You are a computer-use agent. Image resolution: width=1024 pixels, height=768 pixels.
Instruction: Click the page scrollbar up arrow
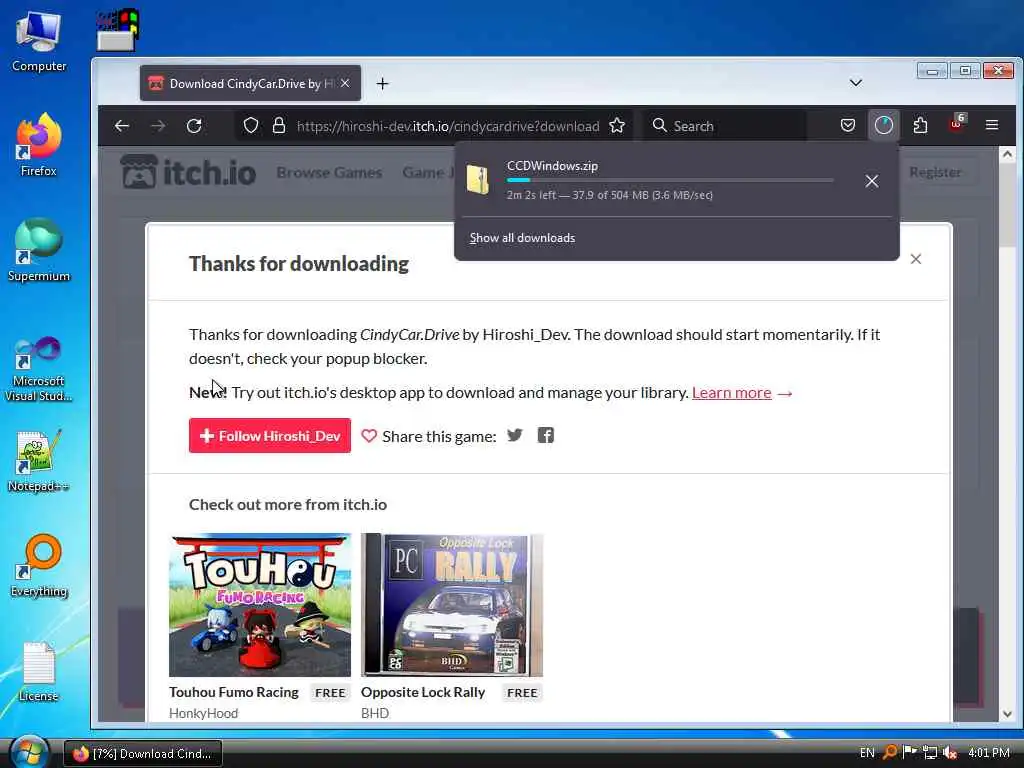click(x=1007, y=154)
